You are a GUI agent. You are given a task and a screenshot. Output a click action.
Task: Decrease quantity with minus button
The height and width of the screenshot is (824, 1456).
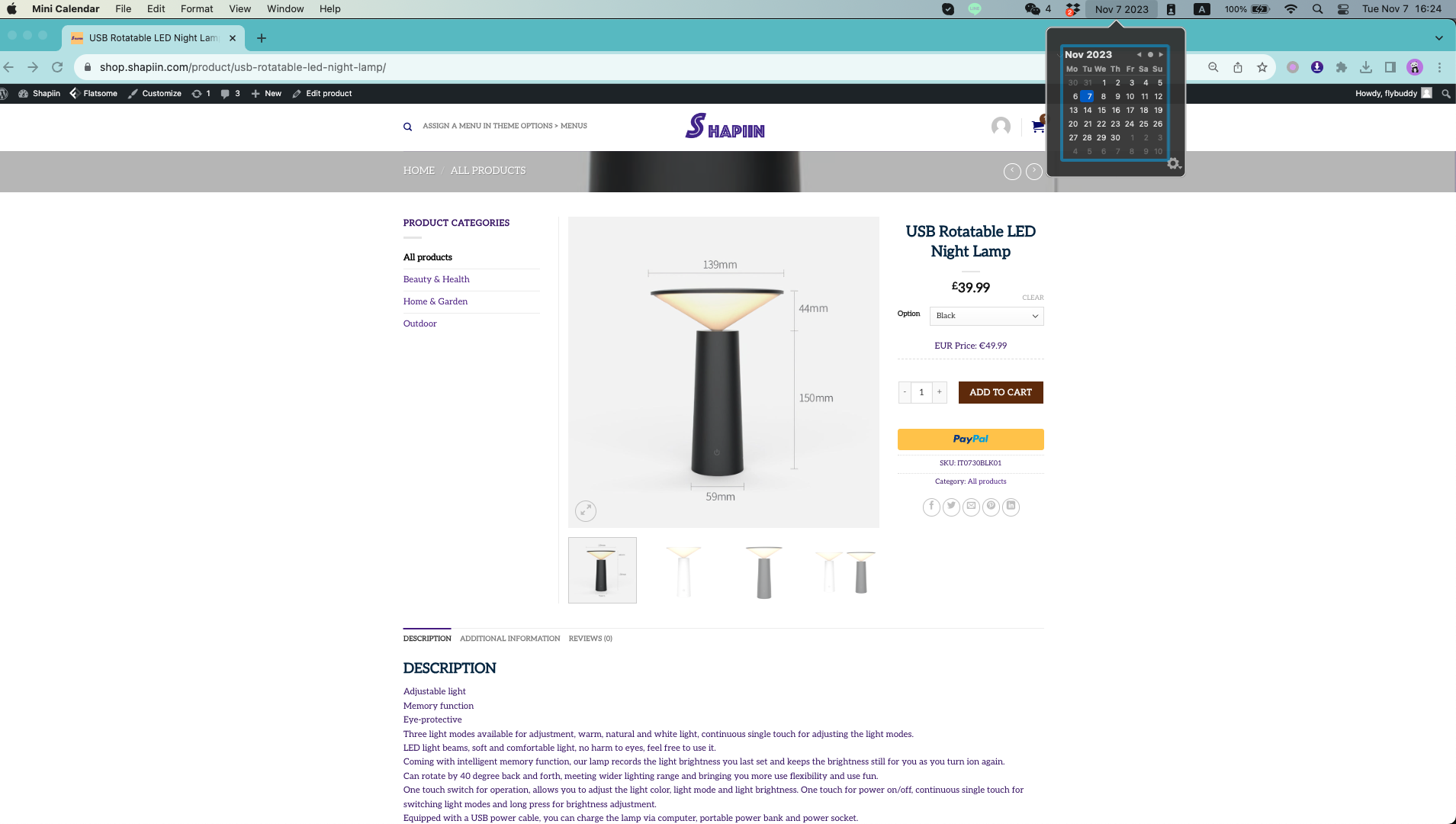905,392
